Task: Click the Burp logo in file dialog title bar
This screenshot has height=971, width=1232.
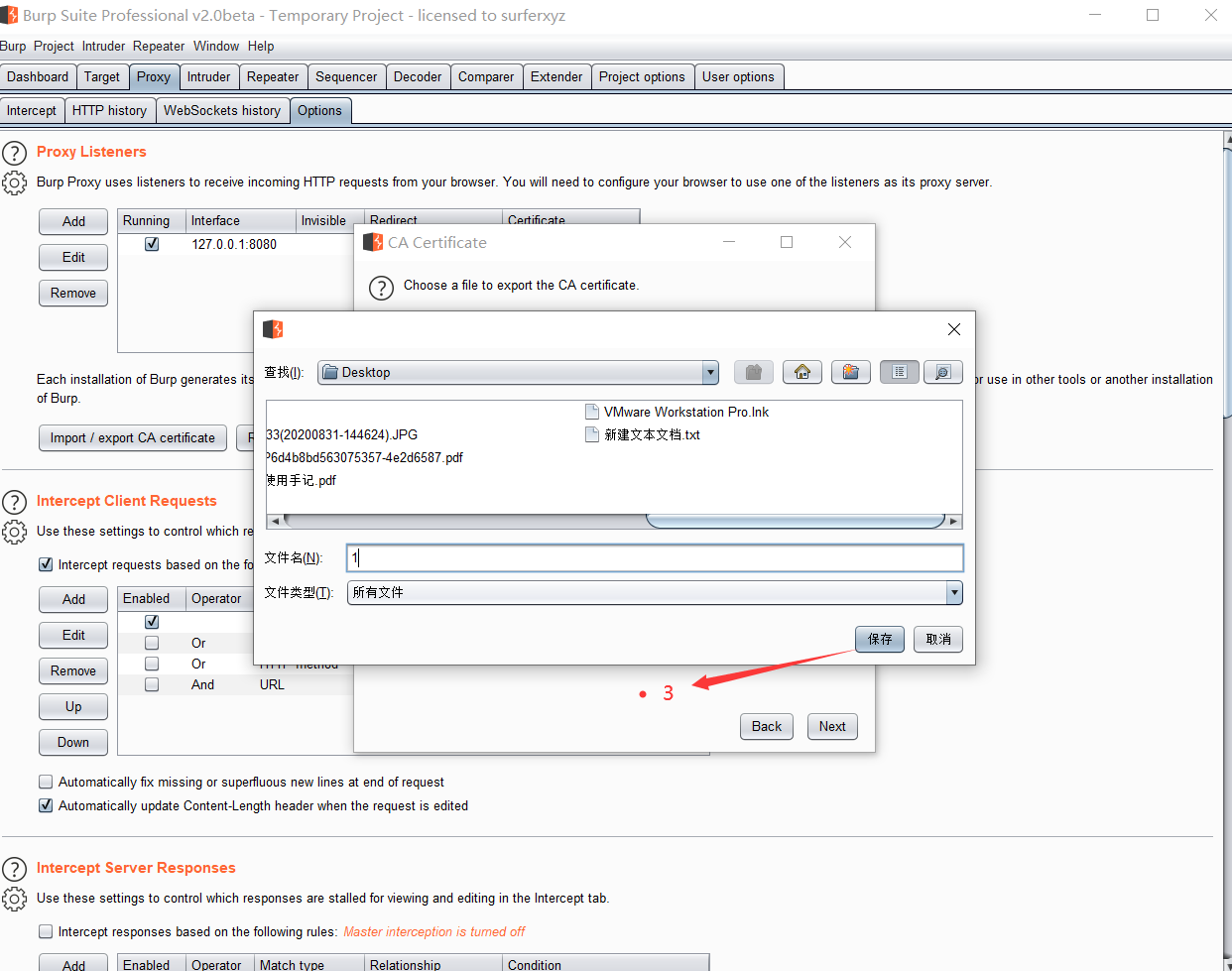Action: pos(273,329)
